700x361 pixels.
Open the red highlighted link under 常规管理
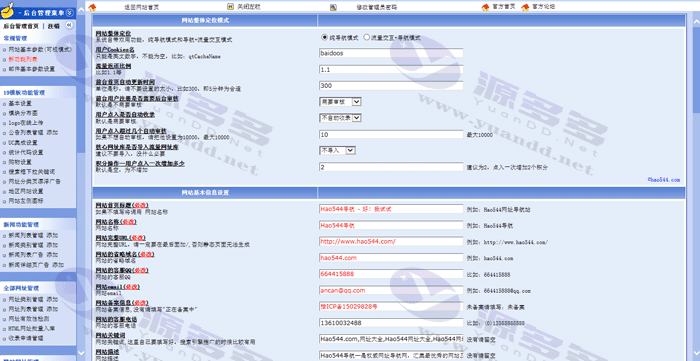23,59
